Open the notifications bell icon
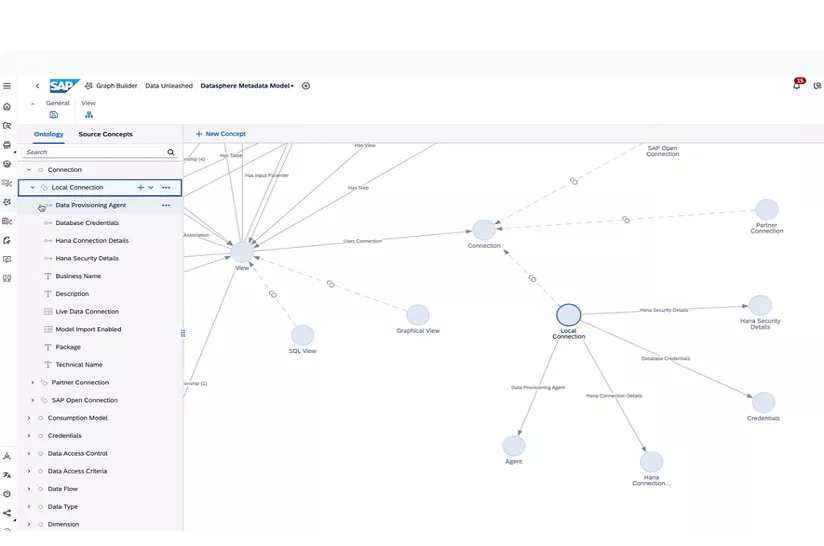824x546 pixels. coord(797,85)
